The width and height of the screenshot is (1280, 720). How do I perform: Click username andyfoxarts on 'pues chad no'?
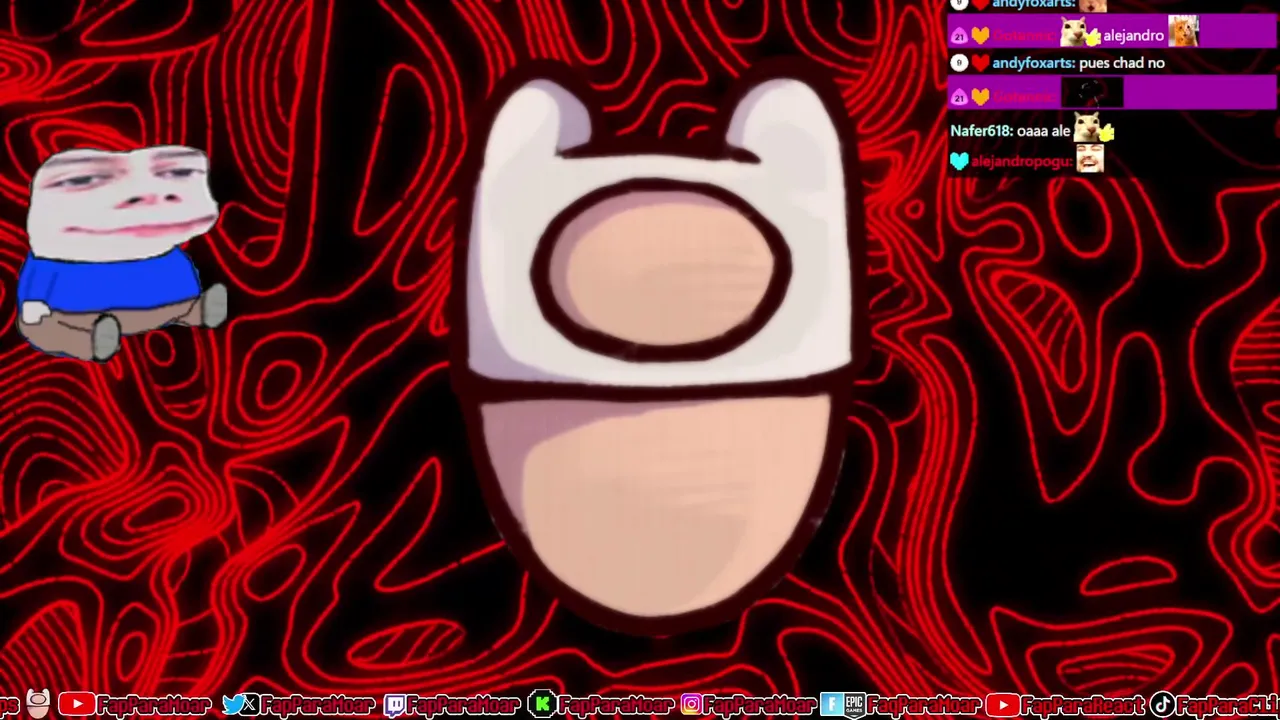pos(1034,63)
